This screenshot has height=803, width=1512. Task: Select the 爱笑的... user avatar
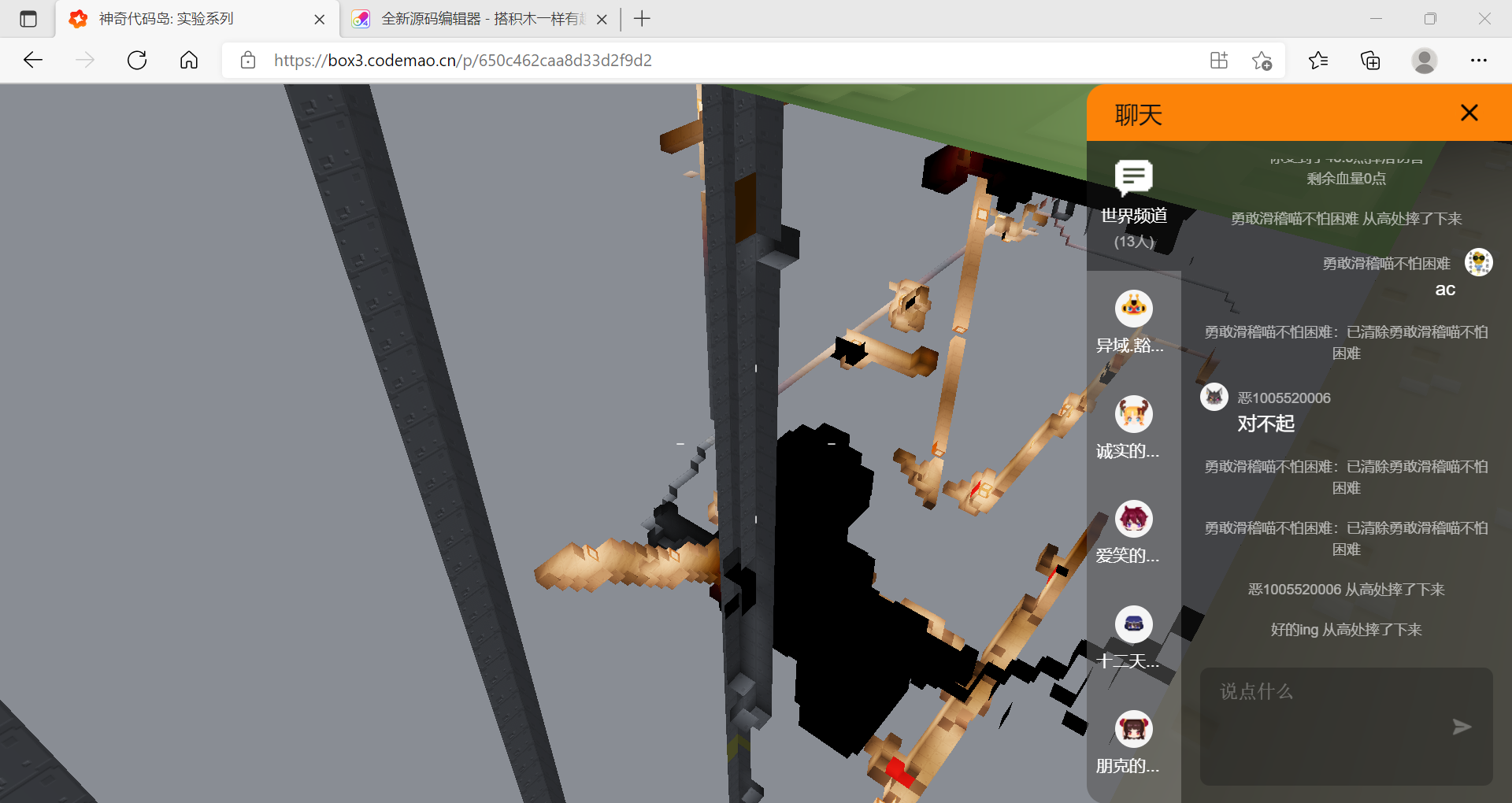[1134, 519]
